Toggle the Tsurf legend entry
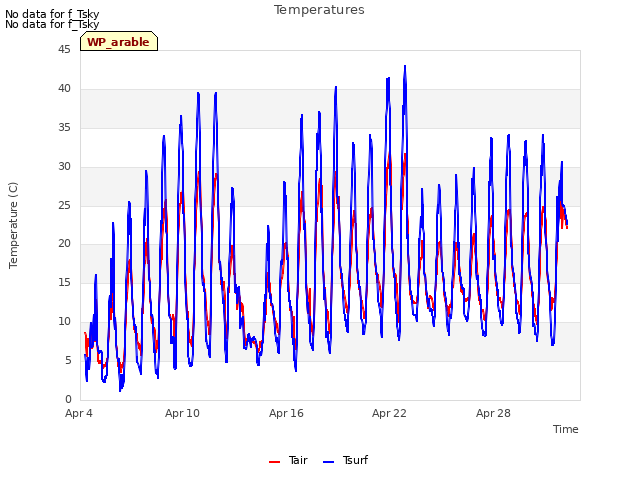The width and height of the screenshot is (640, 480). click(x=345, y=460)
